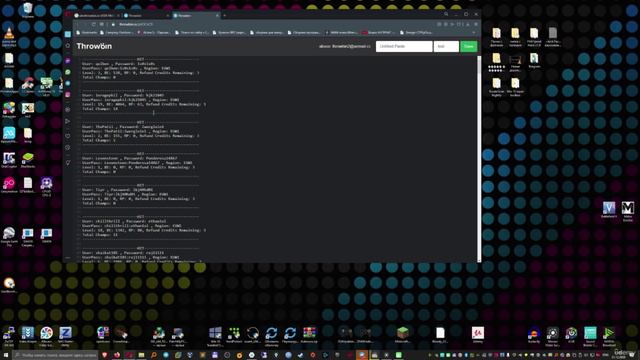640x360 pixels.
Task: Select the Recycle Bin desktop icon
Action: [x=28, y=10]
